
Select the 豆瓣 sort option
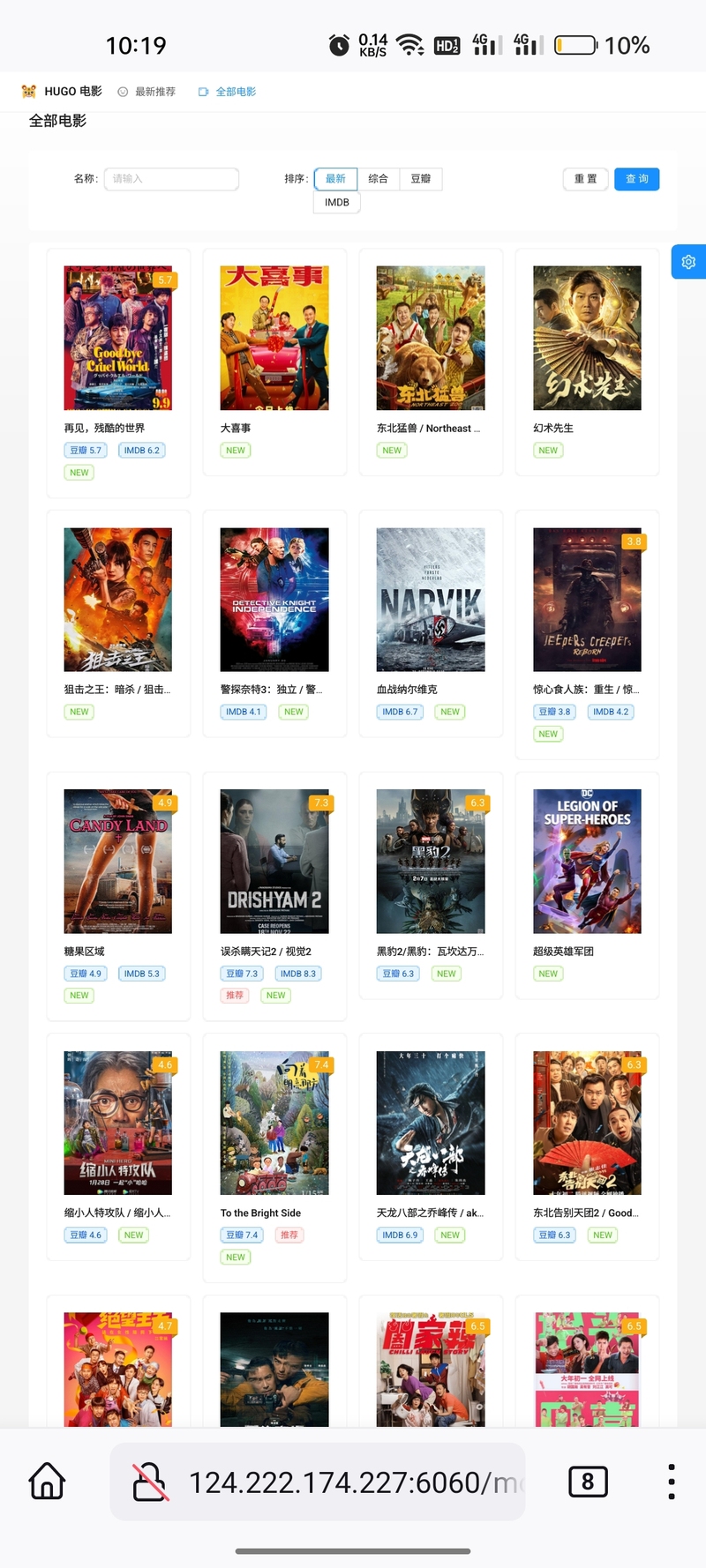tap(421, 179)
